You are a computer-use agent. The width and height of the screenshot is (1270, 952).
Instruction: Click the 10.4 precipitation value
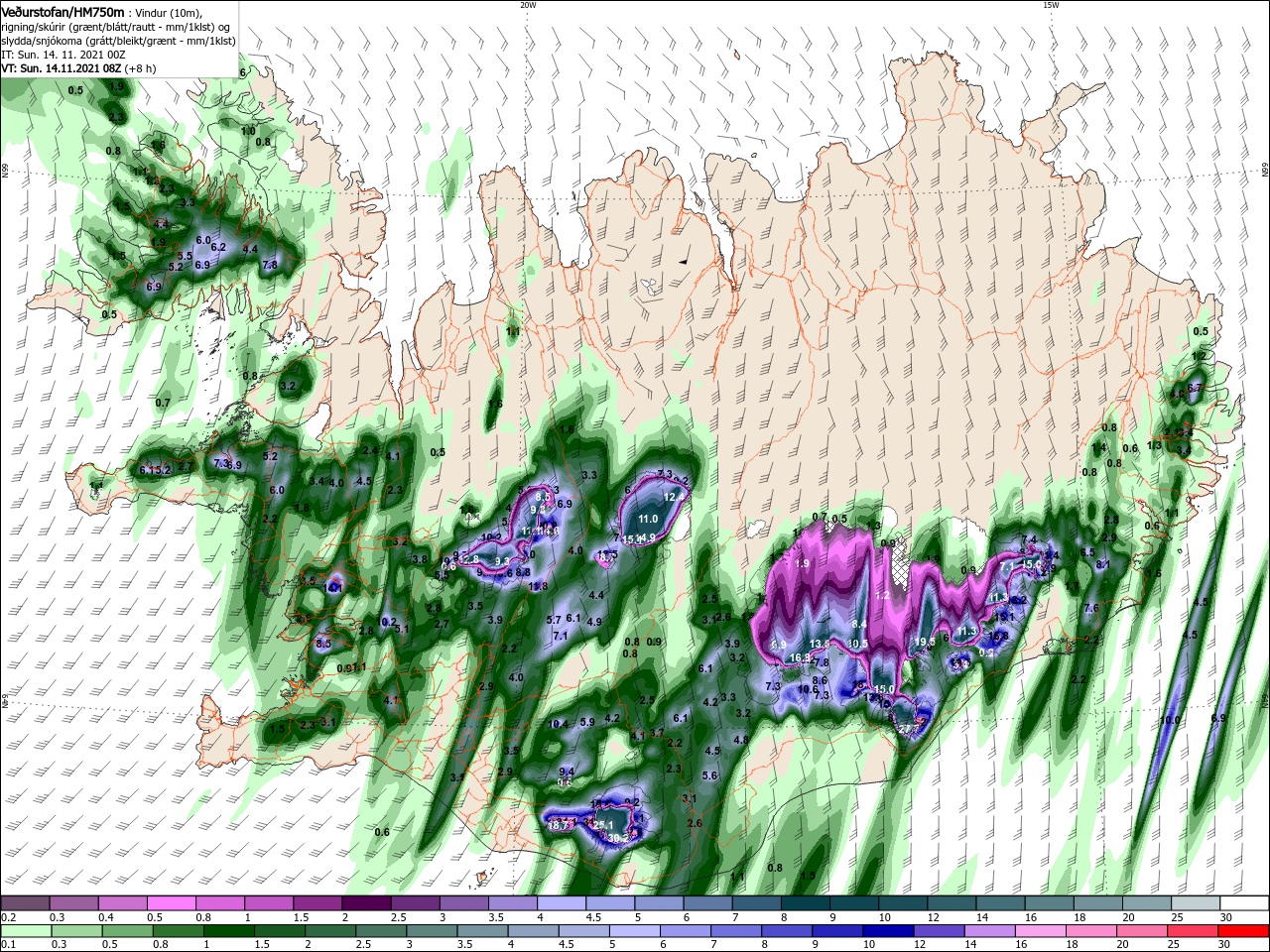point(559,724)
